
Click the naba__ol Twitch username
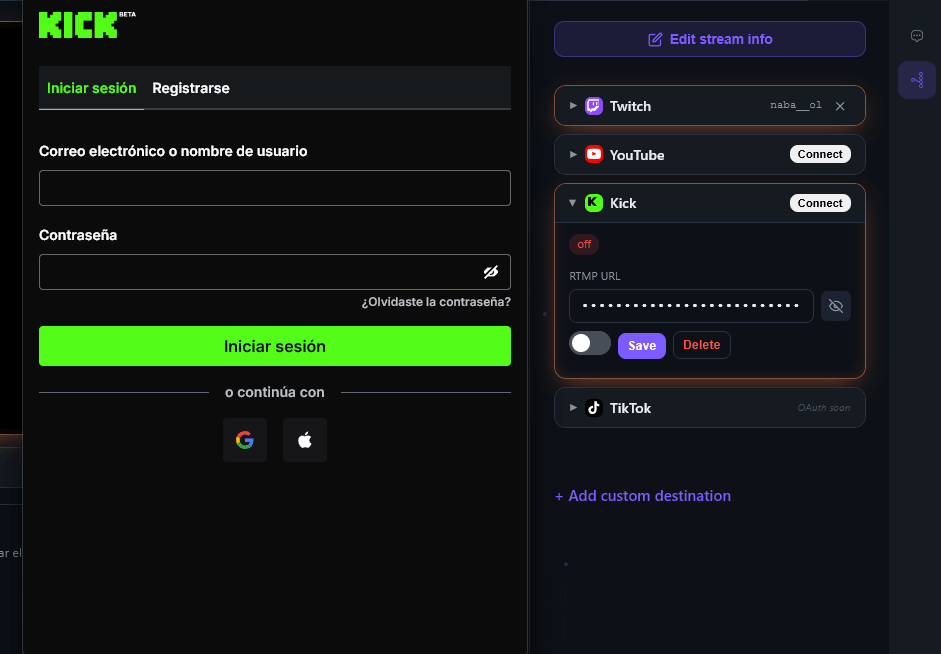click(796, 106)
